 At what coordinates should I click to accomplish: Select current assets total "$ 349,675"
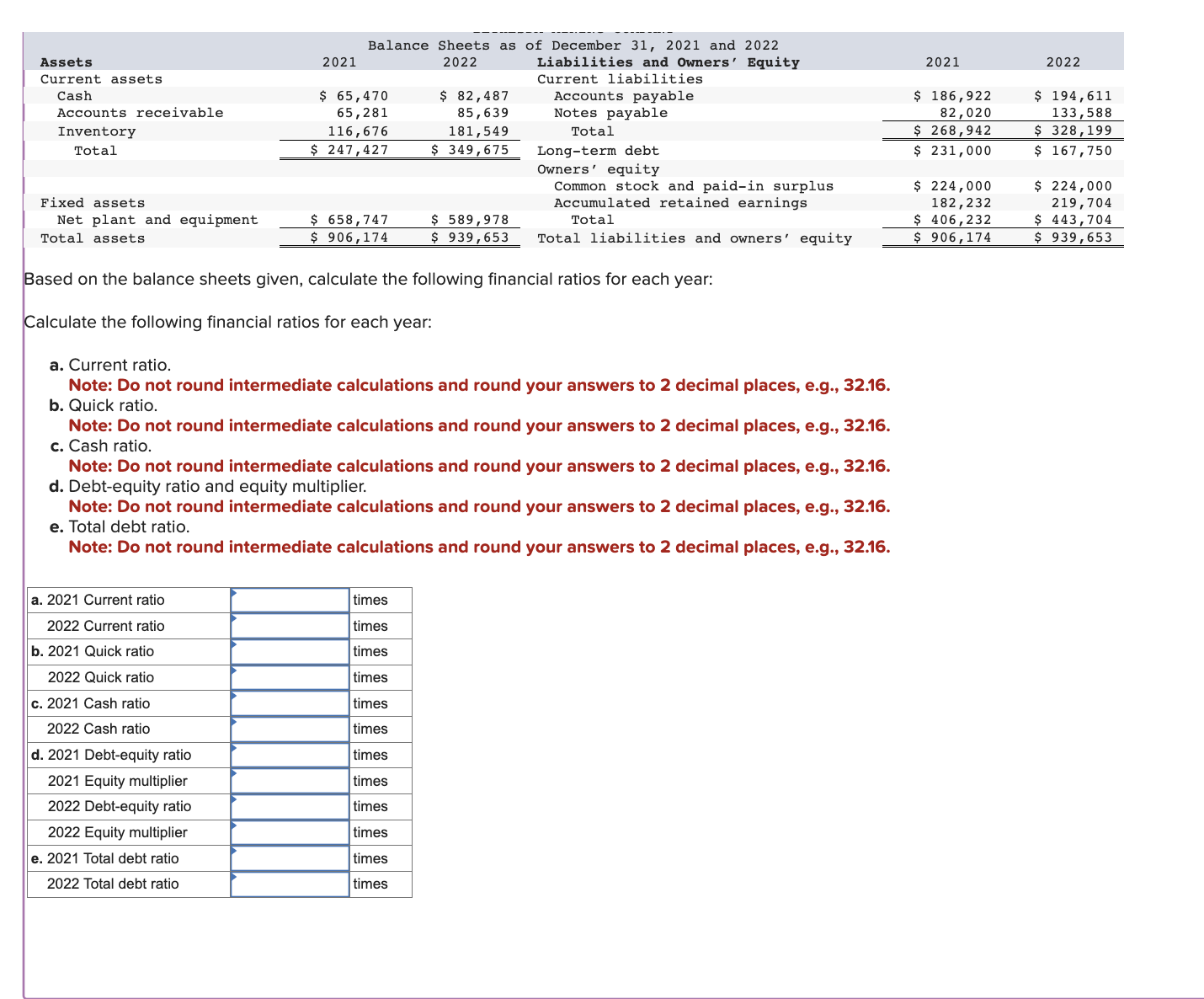click(470, 151)
